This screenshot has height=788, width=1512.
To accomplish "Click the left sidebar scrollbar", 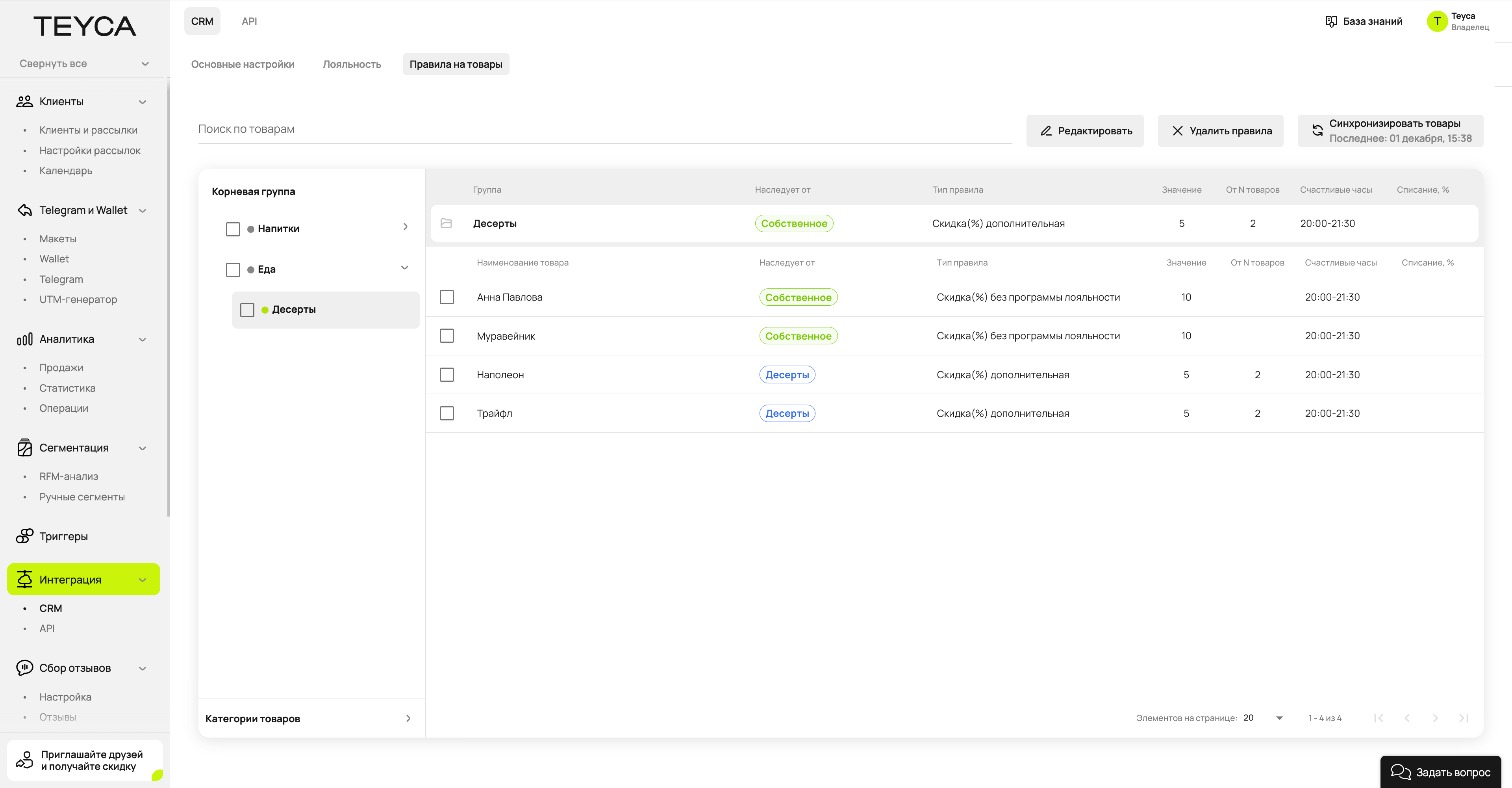I will tap(169, 299).
